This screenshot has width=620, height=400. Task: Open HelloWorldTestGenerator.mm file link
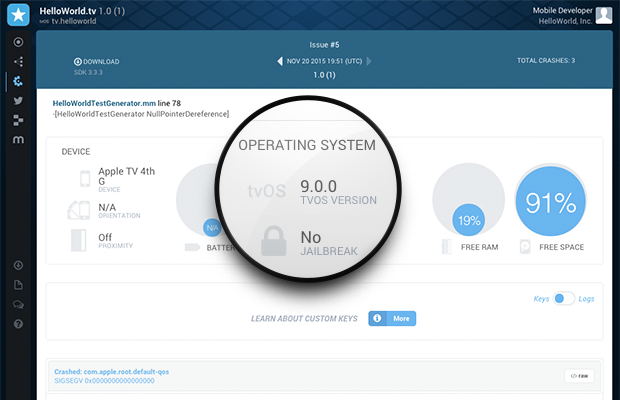[104, 103]
